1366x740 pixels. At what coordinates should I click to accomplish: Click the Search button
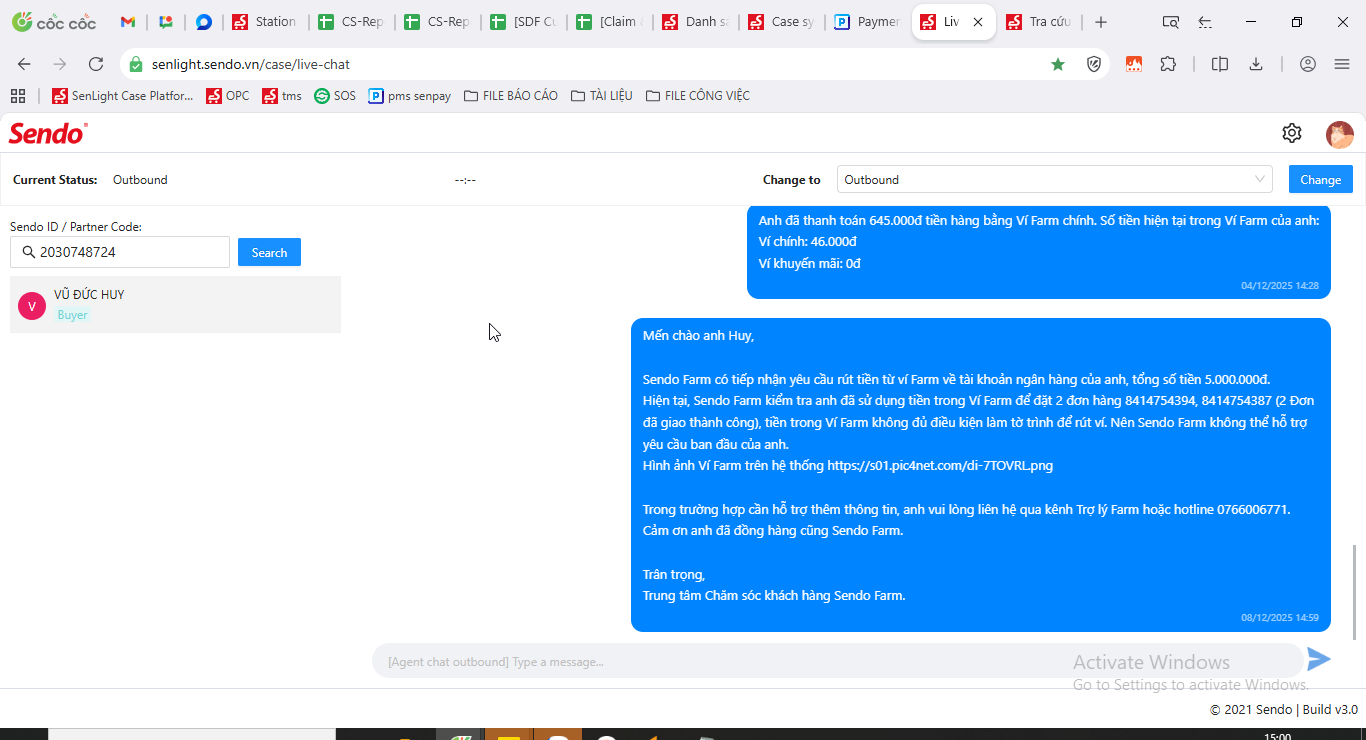(269, 252)
